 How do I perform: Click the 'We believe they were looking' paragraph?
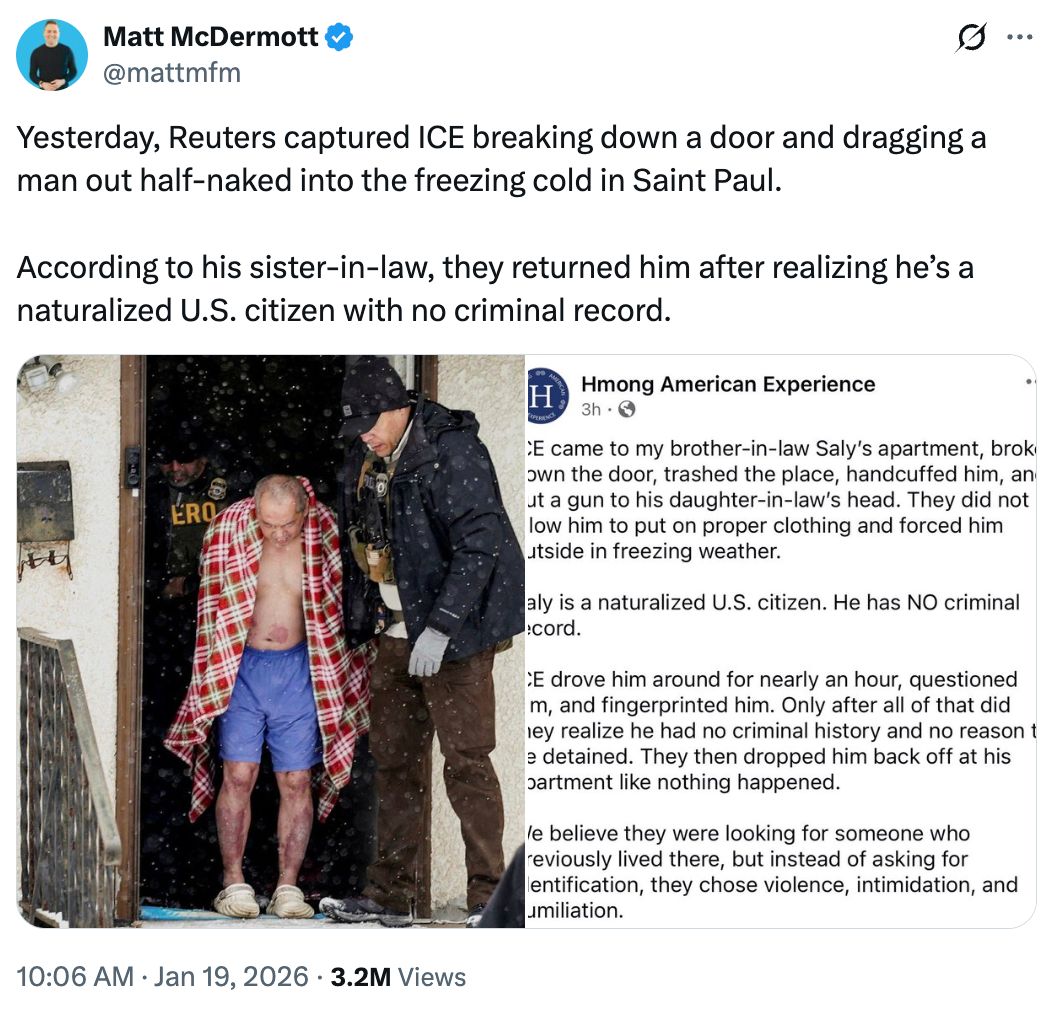point(773,871)
